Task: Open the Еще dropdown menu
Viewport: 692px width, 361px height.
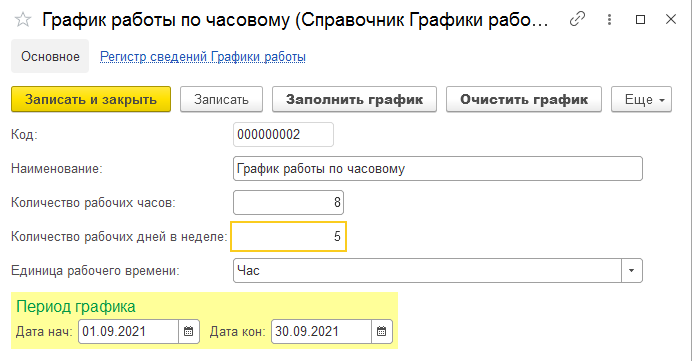Action: 641,99
